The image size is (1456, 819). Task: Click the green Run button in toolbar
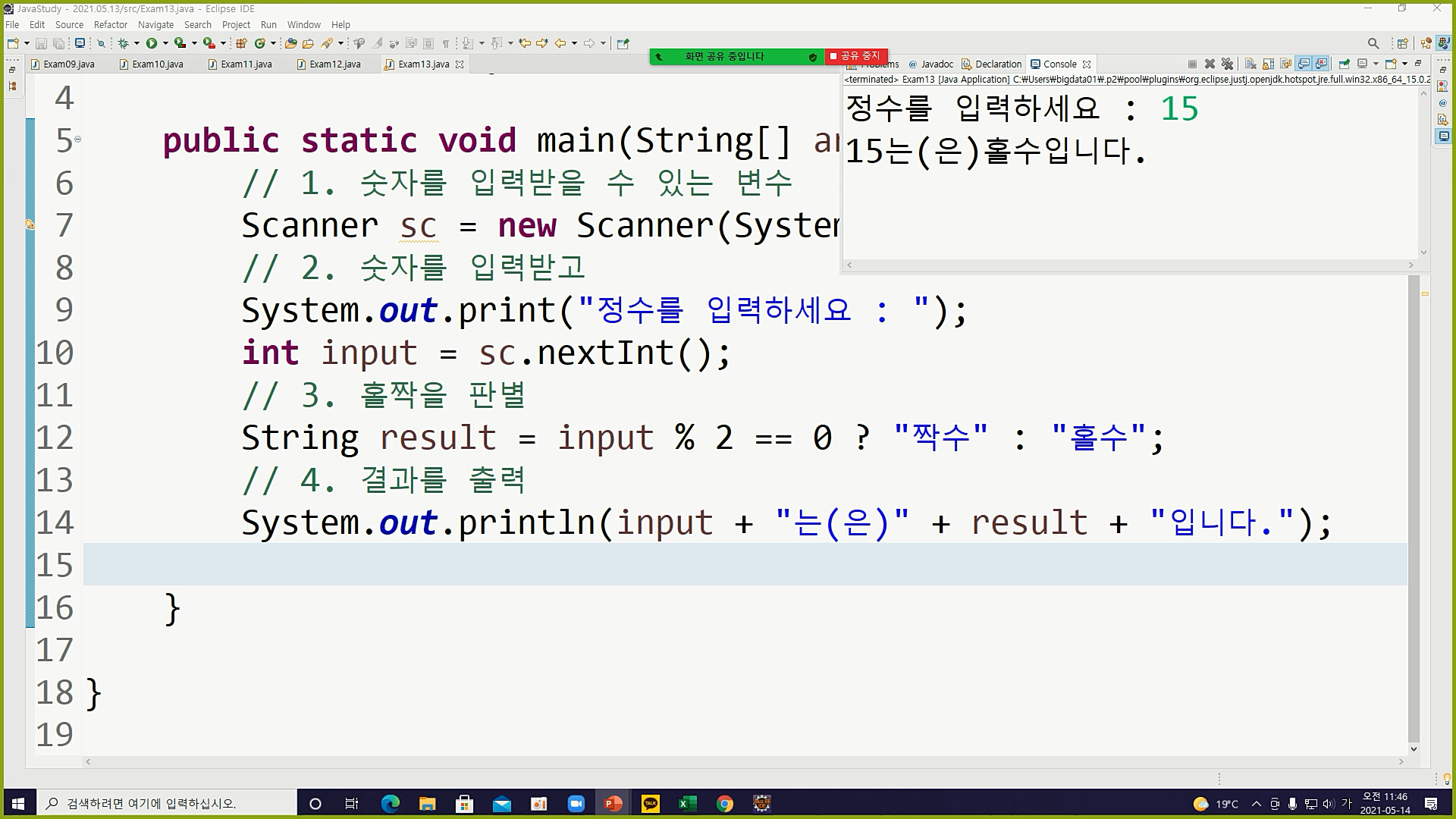[x=152, y=43]
